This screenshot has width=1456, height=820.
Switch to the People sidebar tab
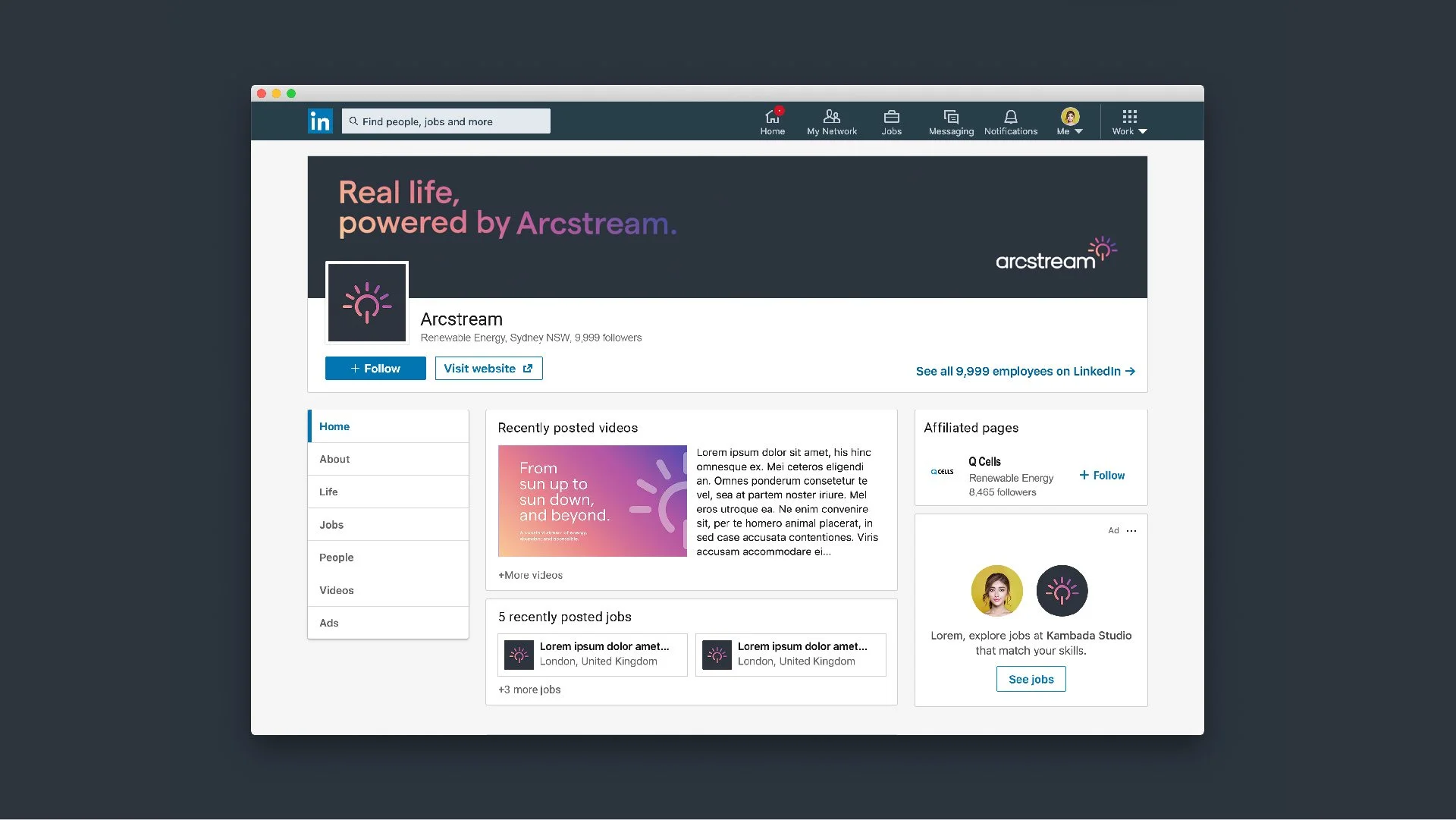pyautogui.click(x=336, y=558)
